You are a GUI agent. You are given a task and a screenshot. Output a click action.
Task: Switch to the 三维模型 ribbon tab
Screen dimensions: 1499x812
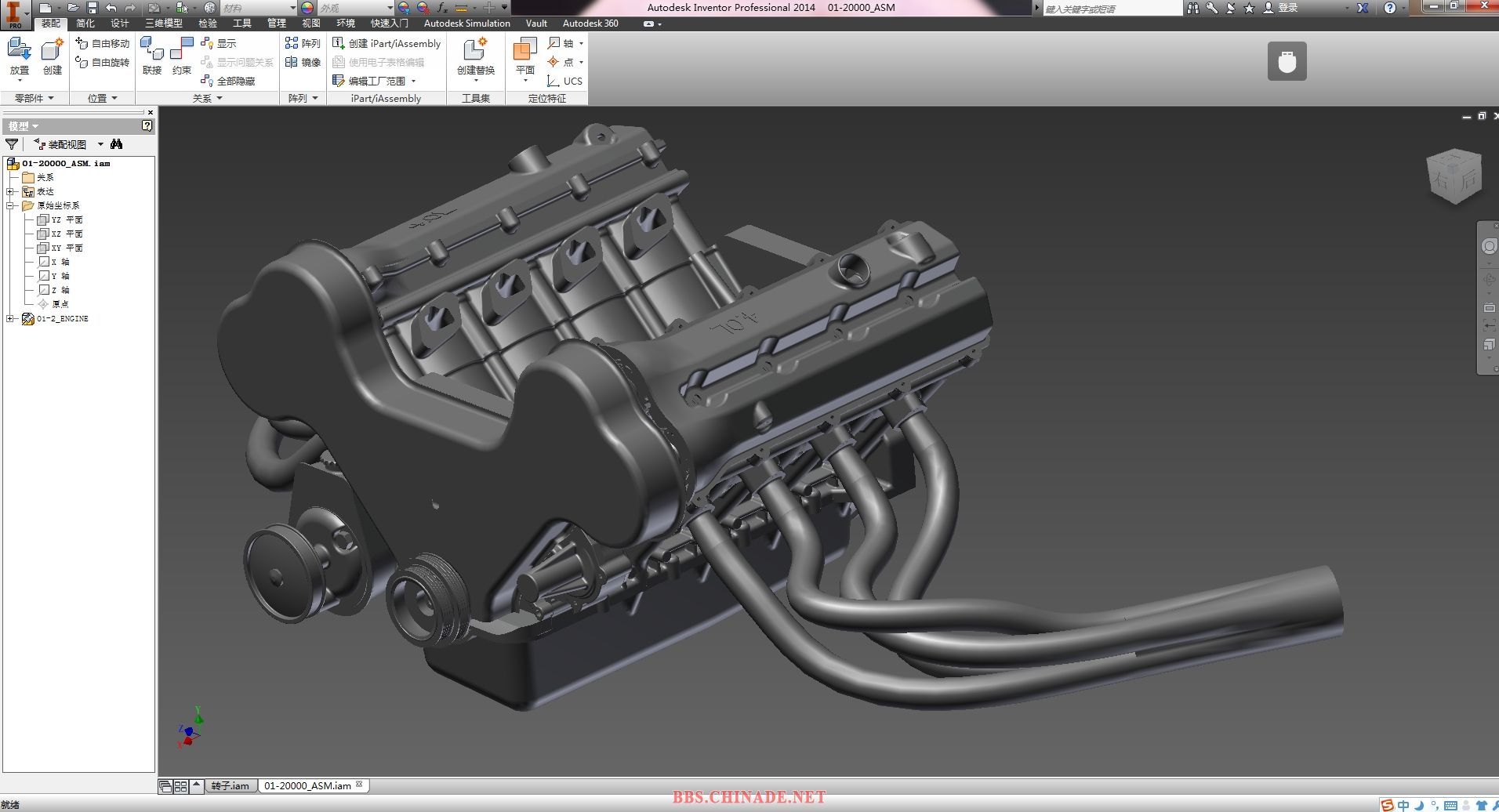click(163, 24)
